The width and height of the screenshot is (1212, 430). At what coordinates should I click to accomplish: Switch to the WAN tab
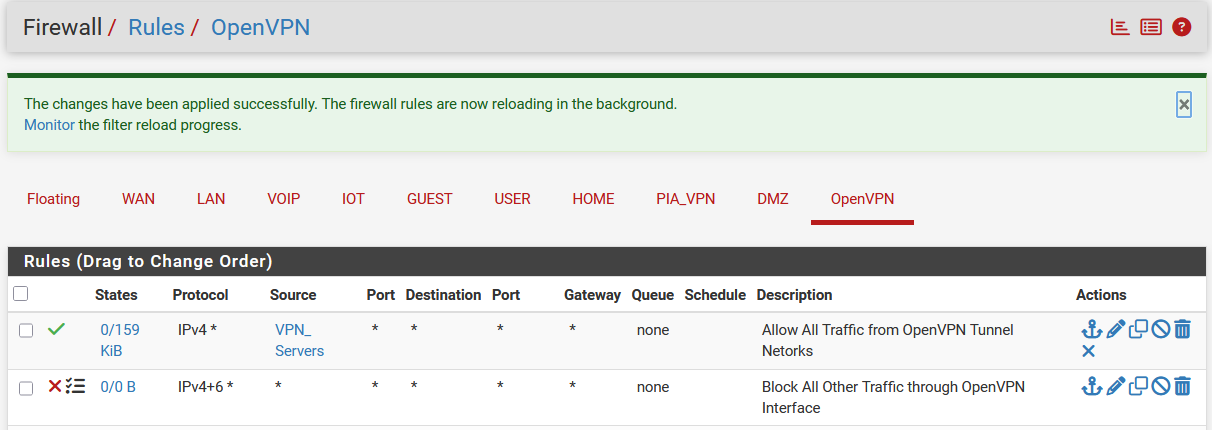point(138,199)
